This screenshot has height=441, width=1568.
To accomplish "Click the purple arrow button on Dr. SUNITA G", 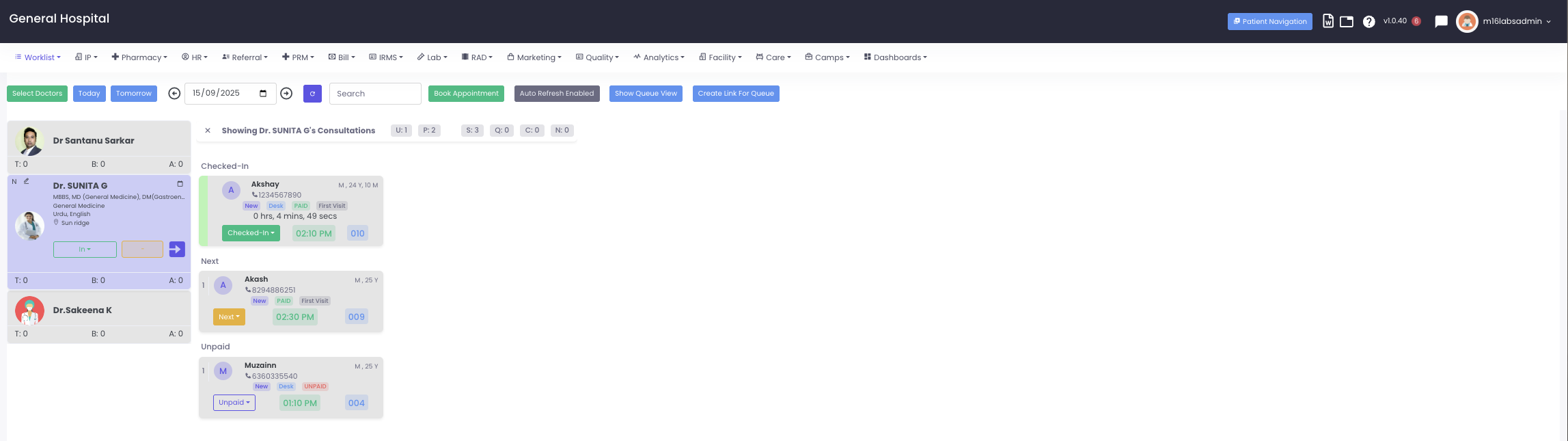I will click(177, 250).
